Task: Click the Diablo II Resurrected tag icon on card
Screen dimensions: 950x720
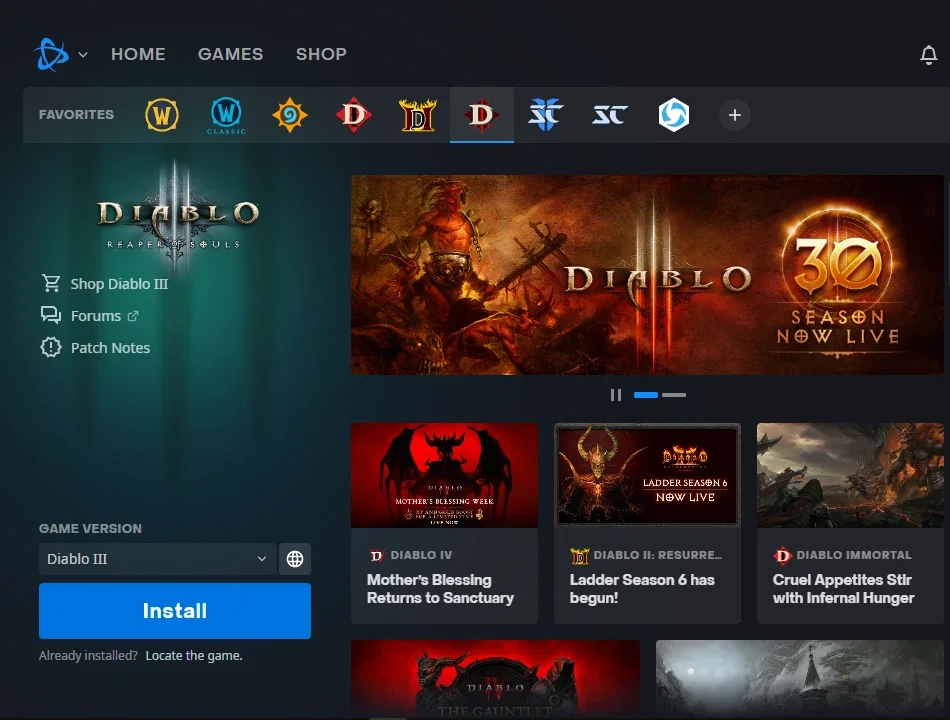Action: click(x=579, y=555)
